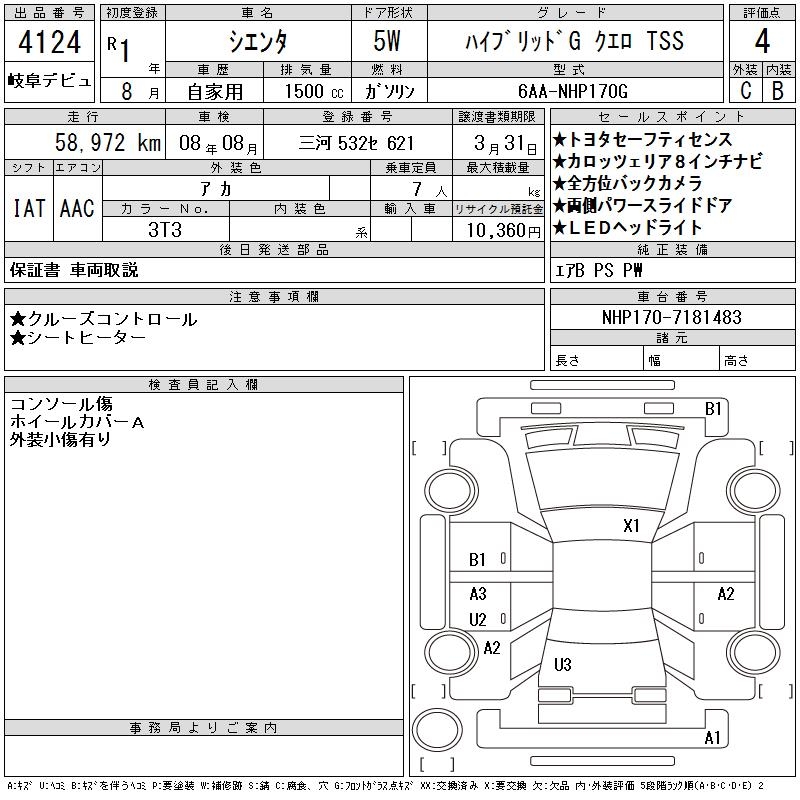Click the U2 dent mark on the diagram
This screenshot has height=800, width=800.
tap(478, 619)
